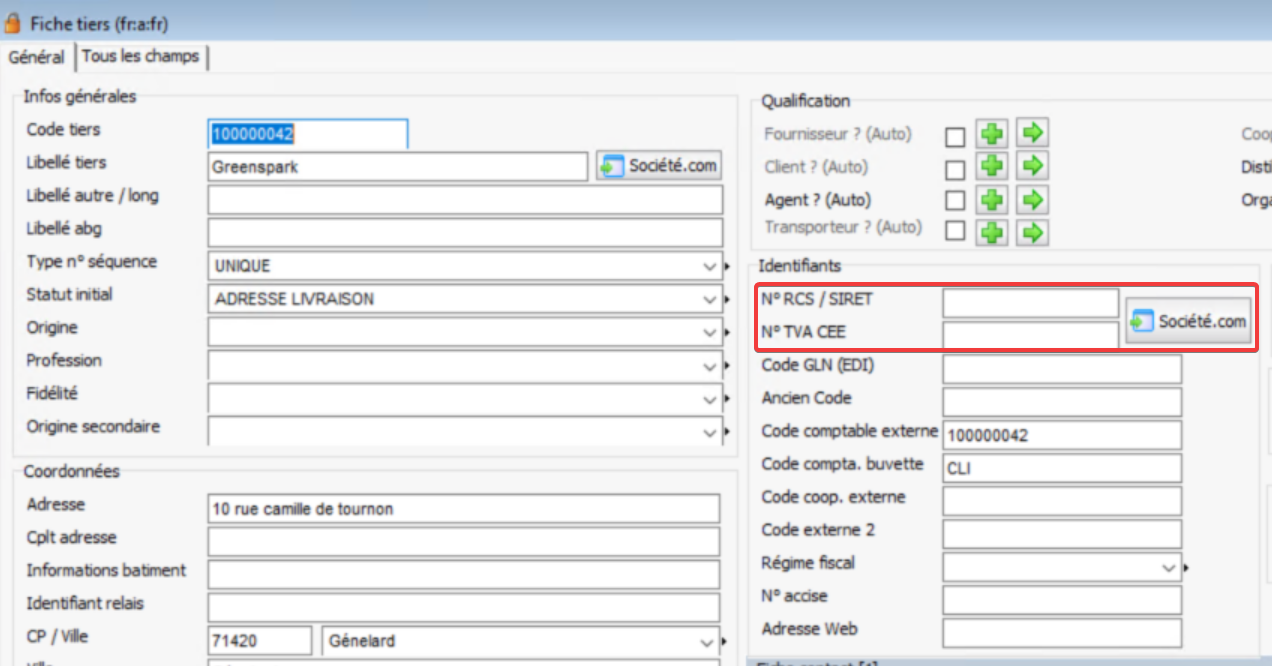This screenshot has height=666, width=1272.
Task: Click green arrow icon beside Transporteur
Action: coord(1032,232)
